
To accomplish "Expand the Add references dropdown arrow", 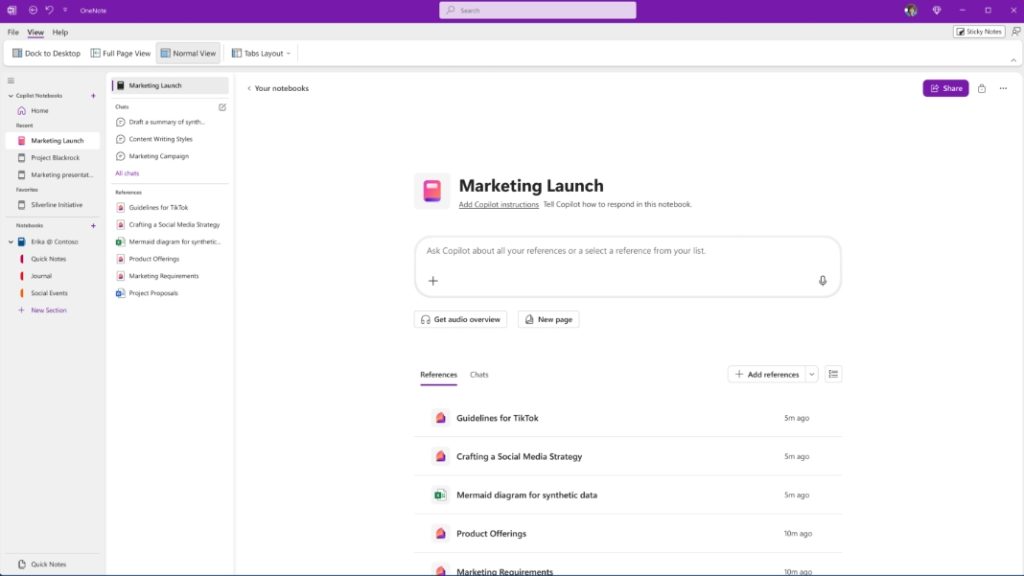I will [x=812, y=374].
